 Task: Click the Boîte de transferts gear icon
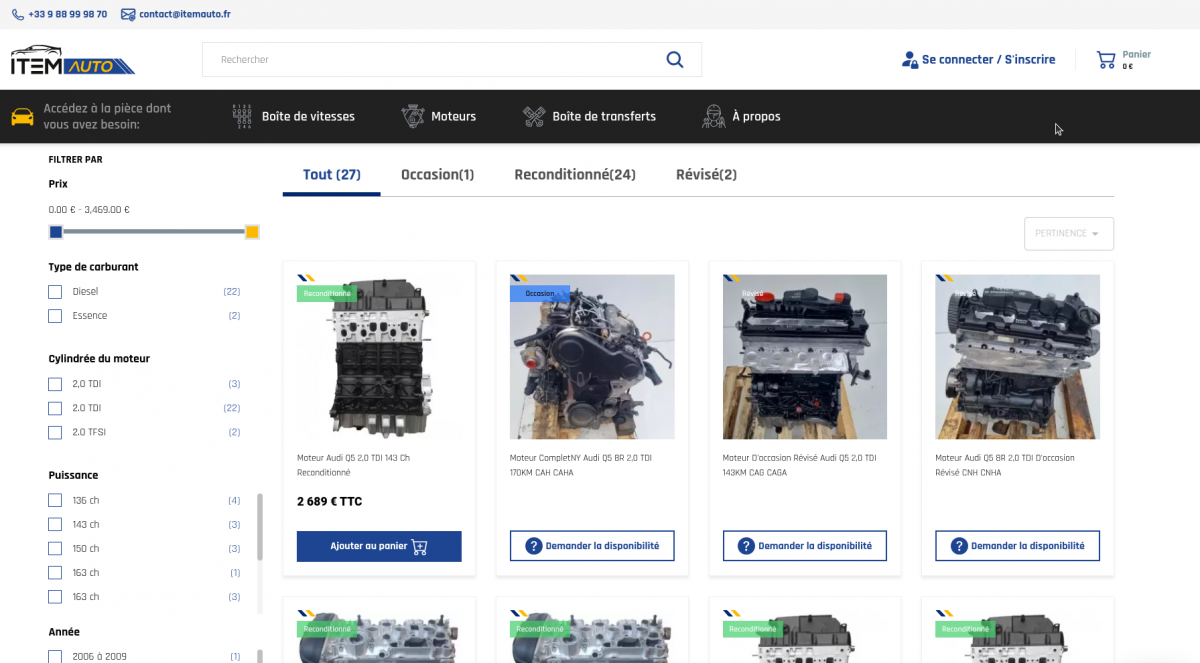534,116
